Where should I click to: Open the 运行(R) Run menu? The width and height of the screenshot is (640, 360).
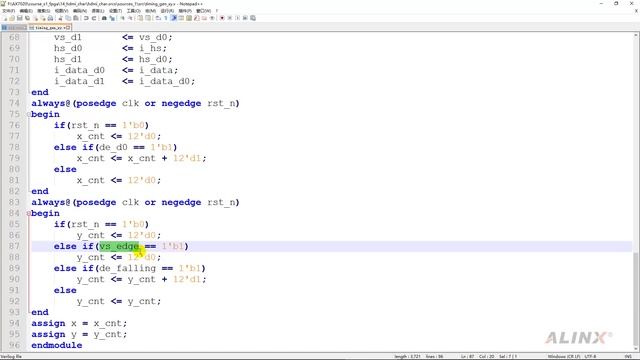[x=167, y=11]
